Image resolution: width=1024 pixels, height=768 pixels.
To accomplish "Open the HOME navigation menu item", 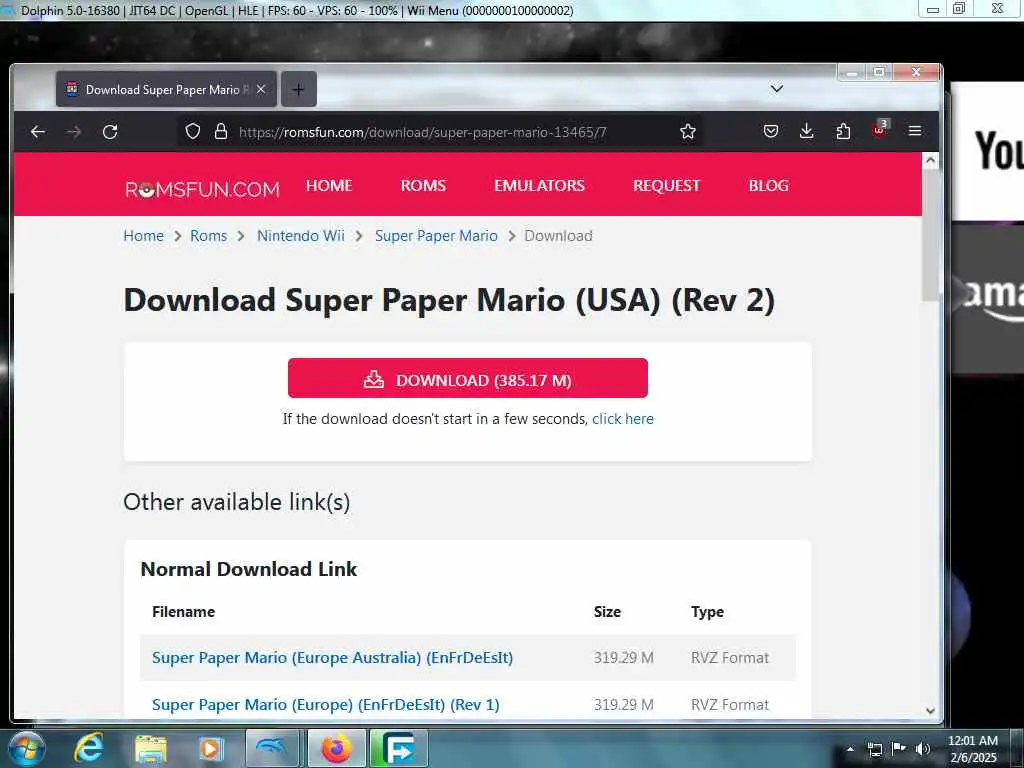I will (x=329, y=185).
